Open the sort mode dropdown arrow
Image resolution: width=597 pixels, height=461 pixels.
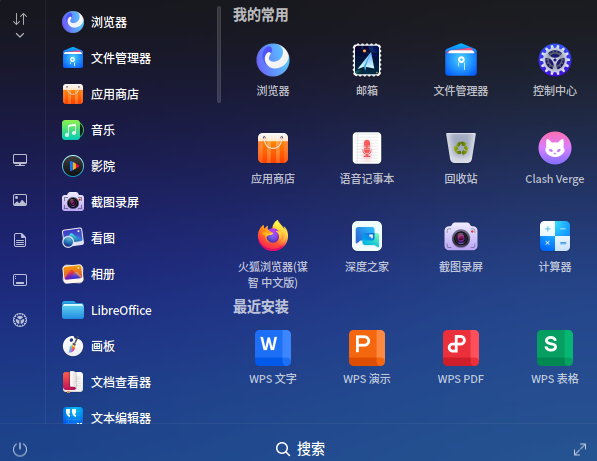click(x=20, y=35)
